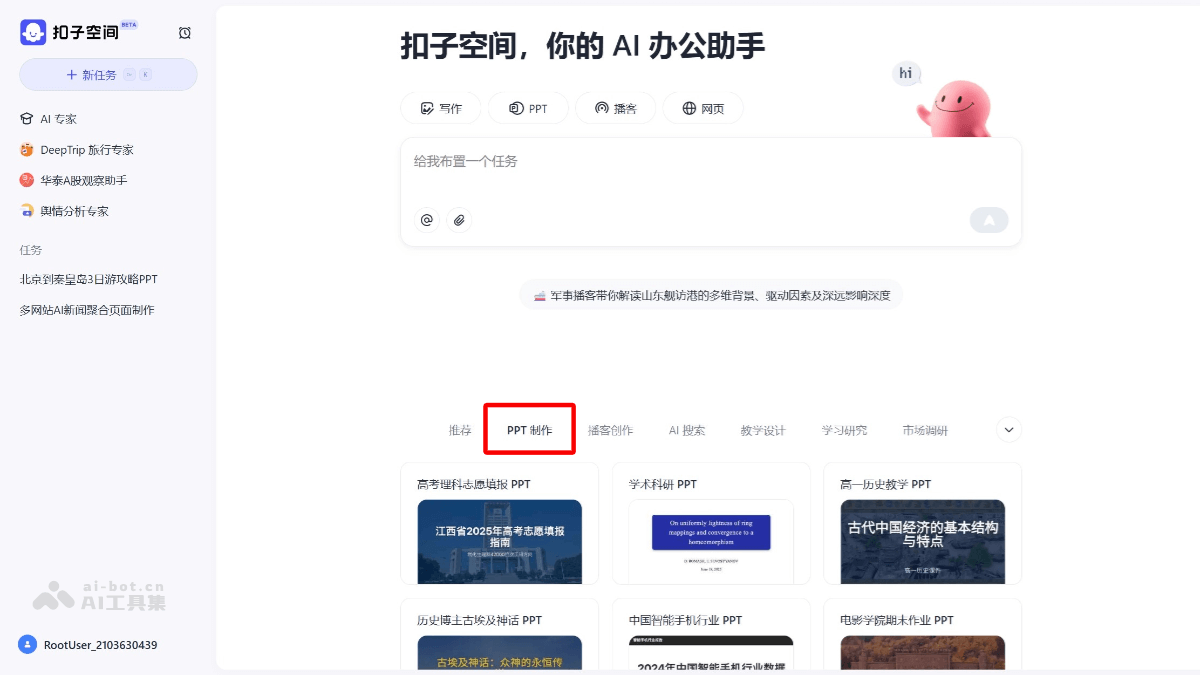Click the @ mention icon in task input
Viewport: 1200px width, 675px height.
coord(426,220)
